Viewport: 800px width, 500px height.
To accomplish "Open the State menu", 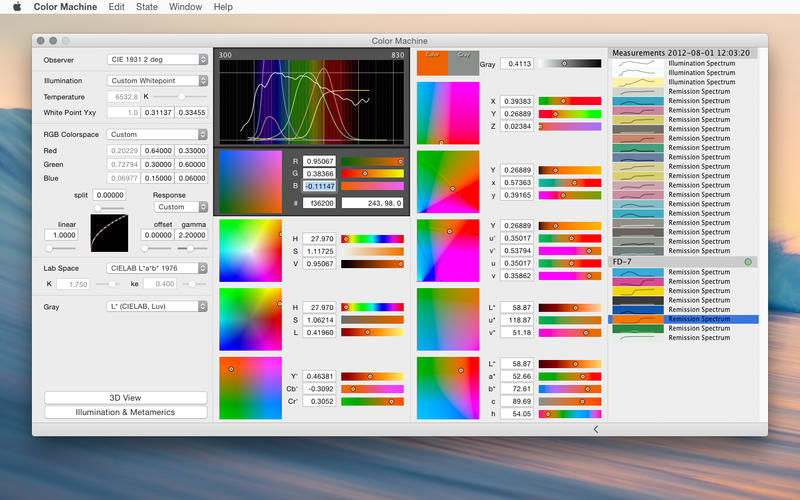I will coord(146,7).
